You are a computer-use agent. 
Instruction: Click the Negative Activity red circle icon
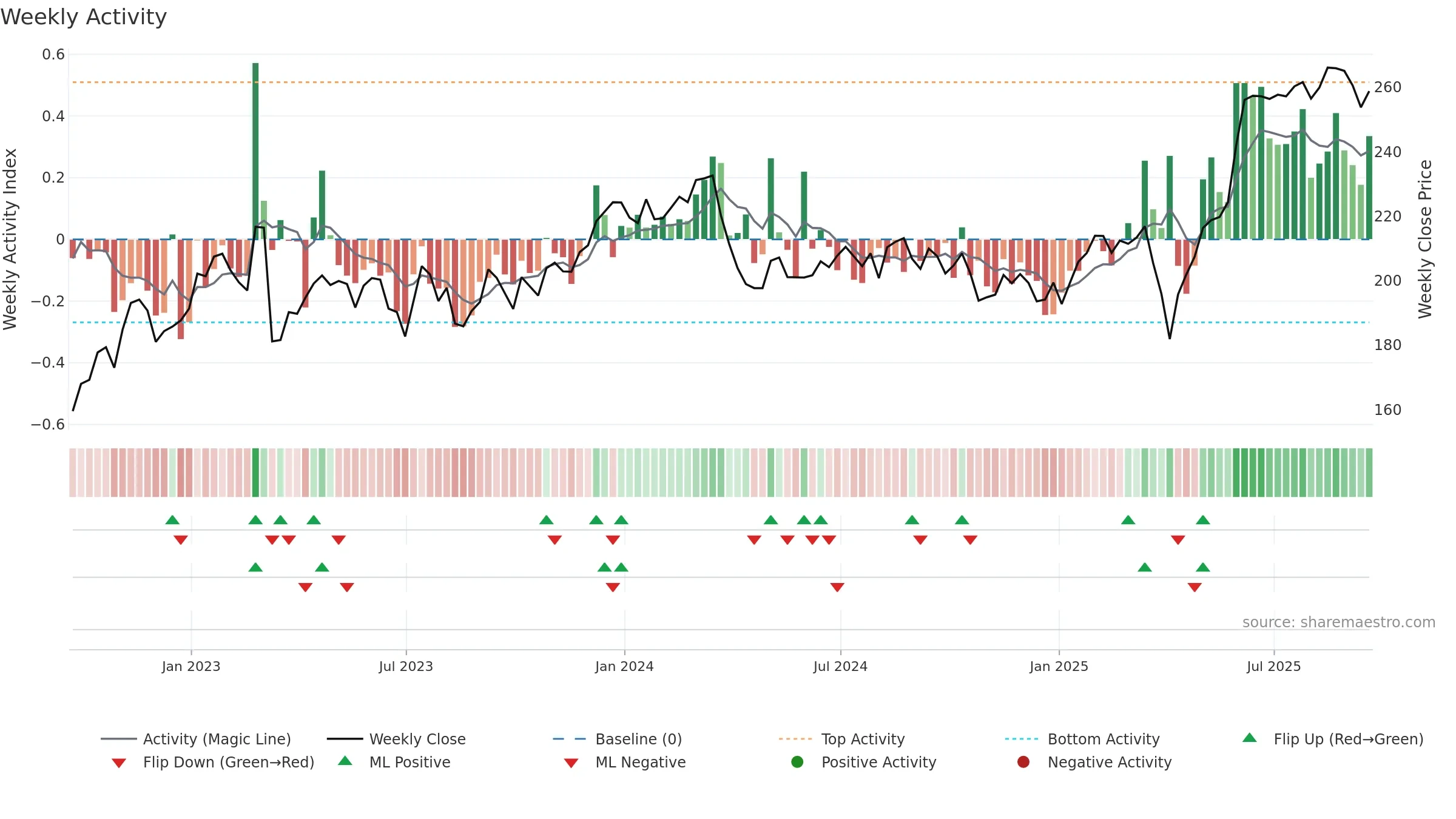pyautogui.click(x=1023, y=762)
